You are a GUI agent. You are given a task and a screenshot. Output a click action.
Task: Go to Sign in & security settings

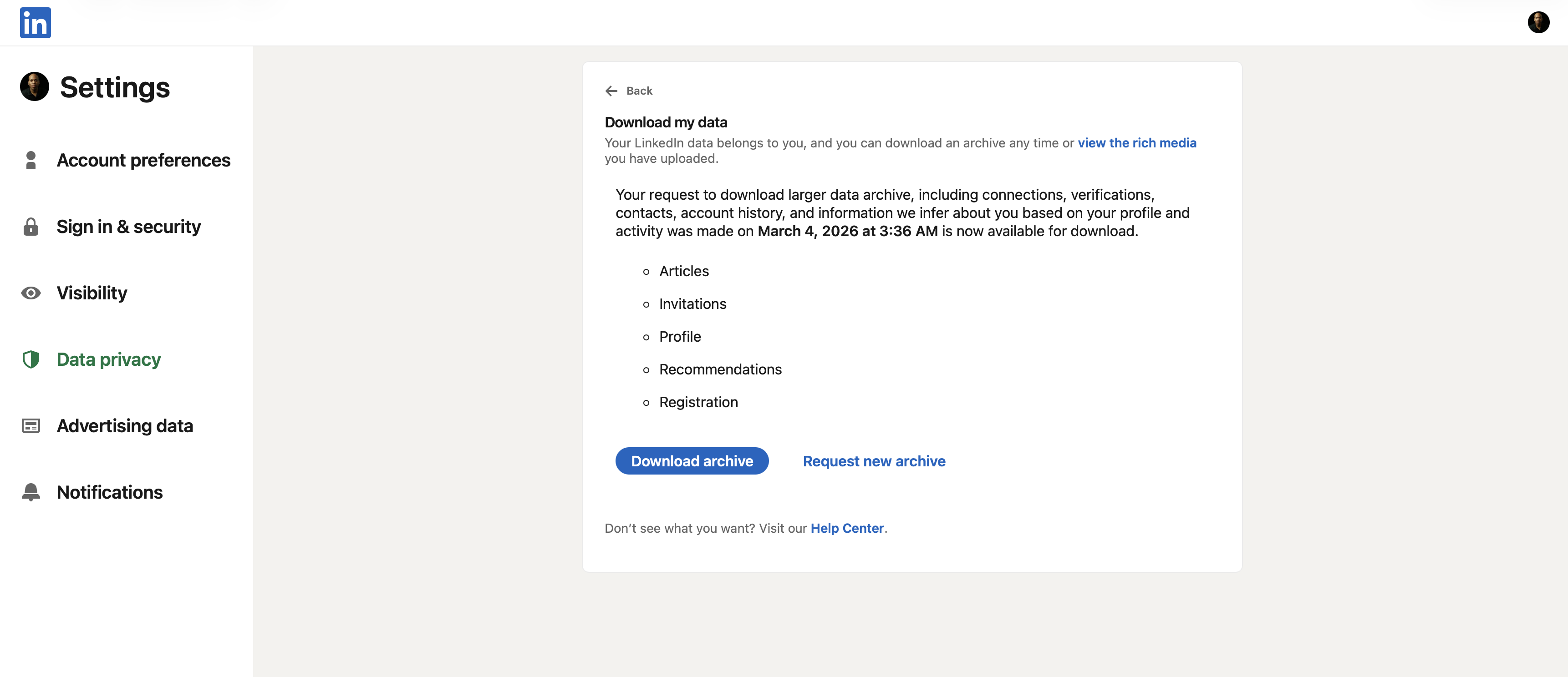128,227
